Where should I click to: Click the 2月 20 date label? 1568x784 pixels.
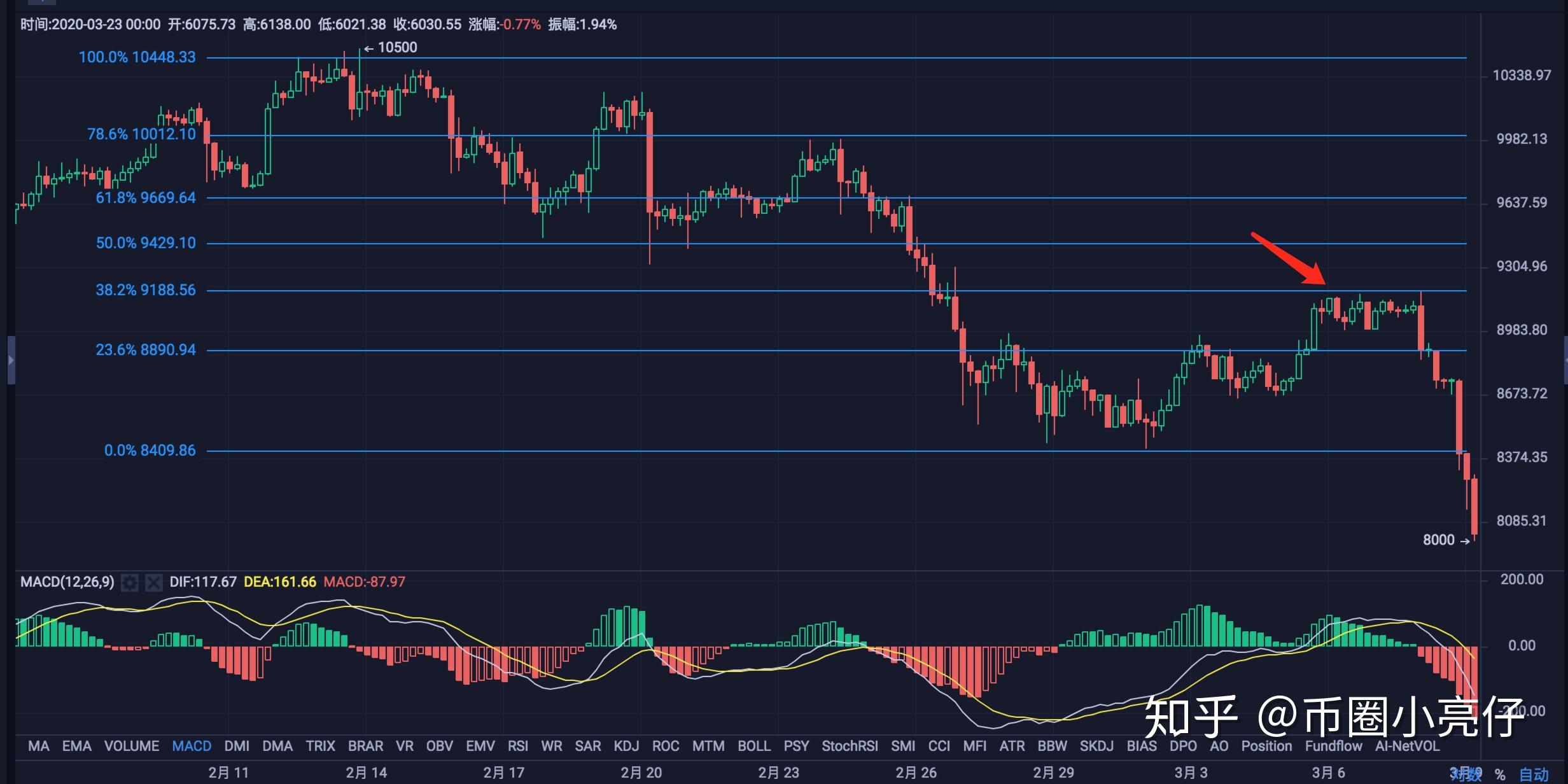641,773
